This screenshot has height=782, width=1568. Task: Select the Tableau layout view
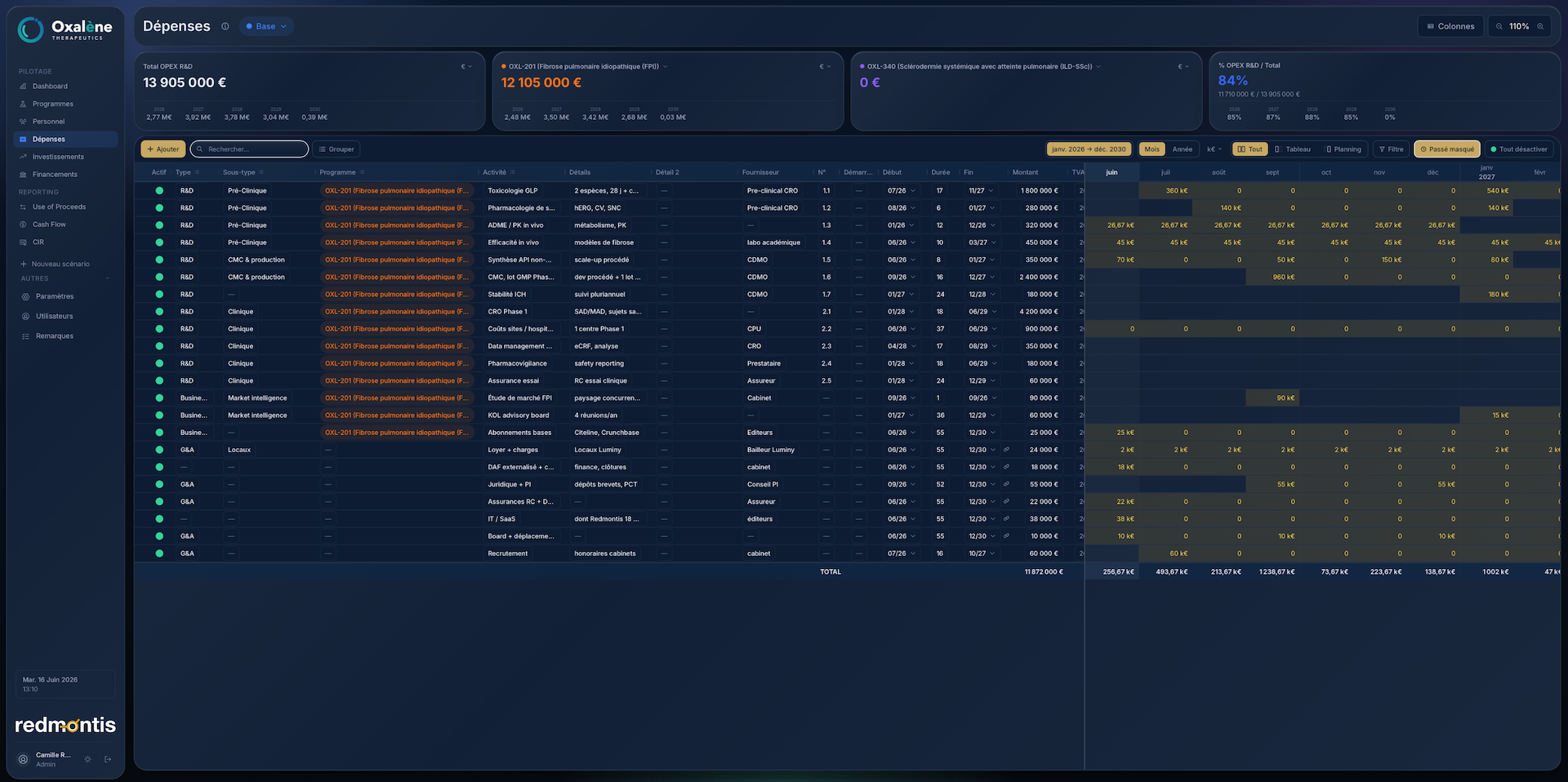(x=1293, y=149)
